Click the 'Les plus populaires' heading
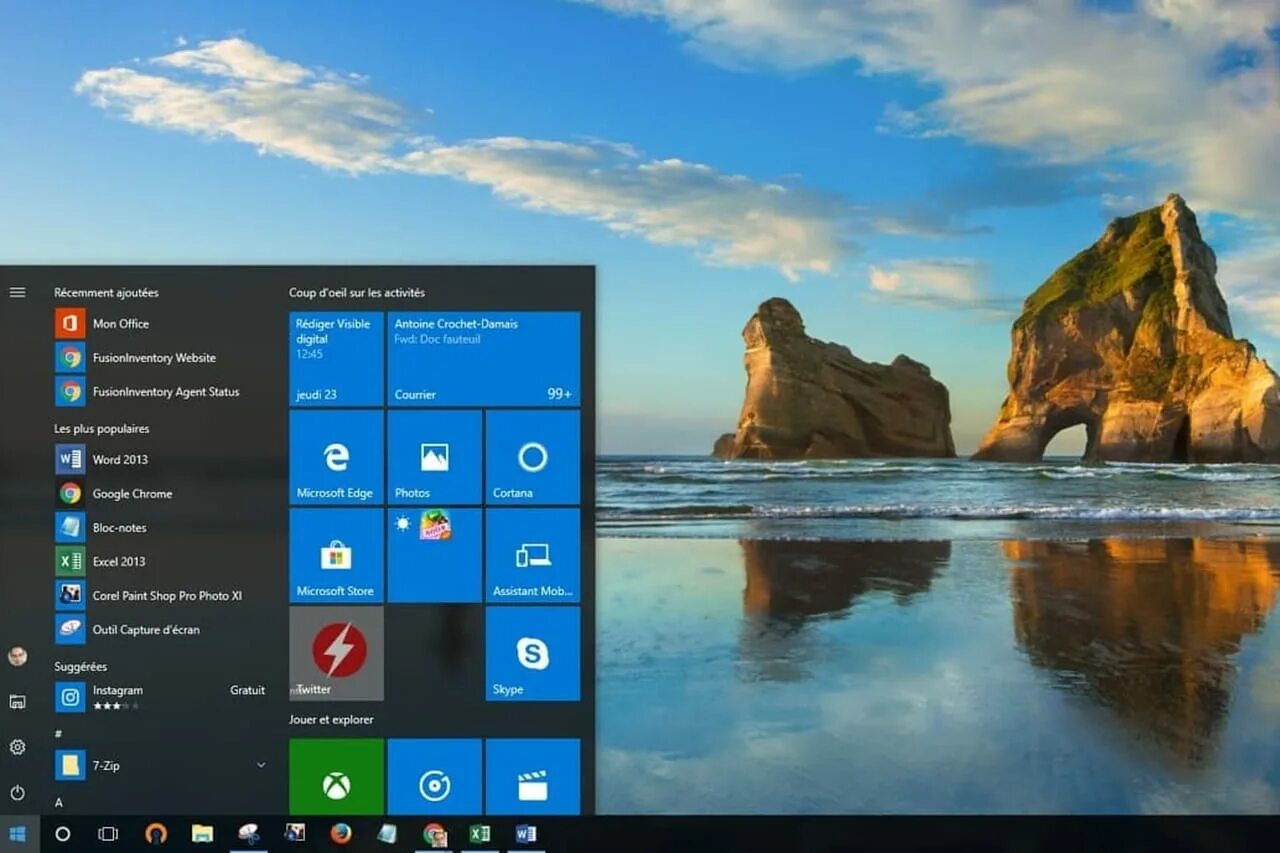Image resolution: width=1280 pixels, height=853 pixels. pos(101,429)
